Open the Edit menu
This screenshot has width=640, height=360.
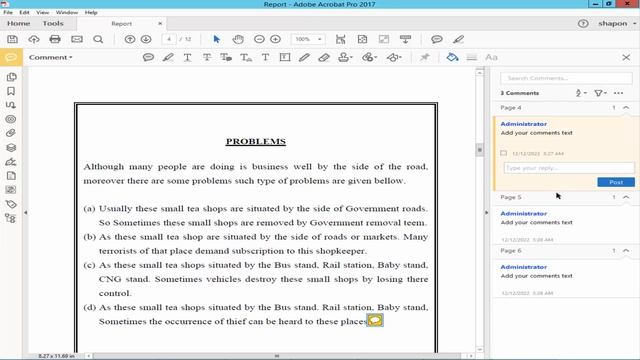[x=24, y=13]
